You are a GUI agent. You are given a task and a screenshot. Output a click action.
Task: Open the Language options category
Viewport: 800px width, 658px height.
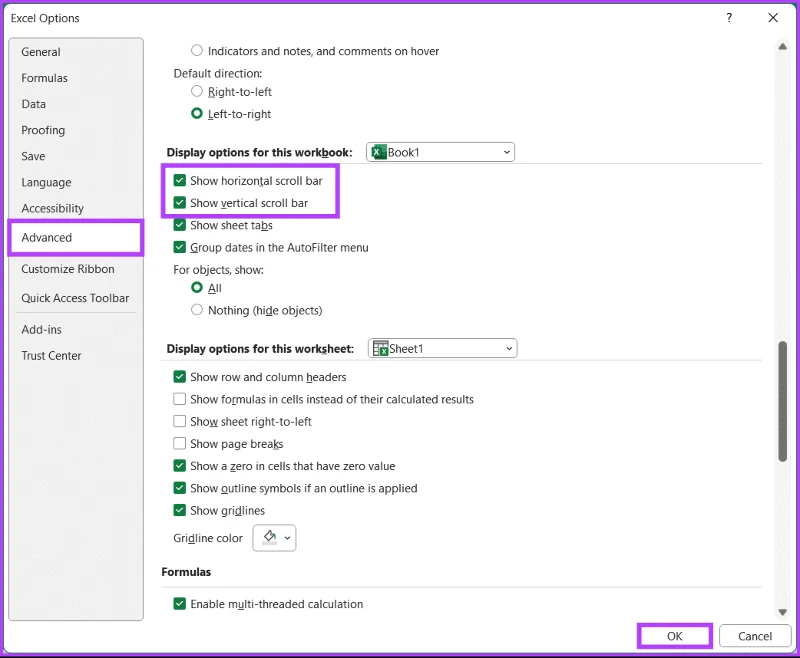(x=46, y=182)
